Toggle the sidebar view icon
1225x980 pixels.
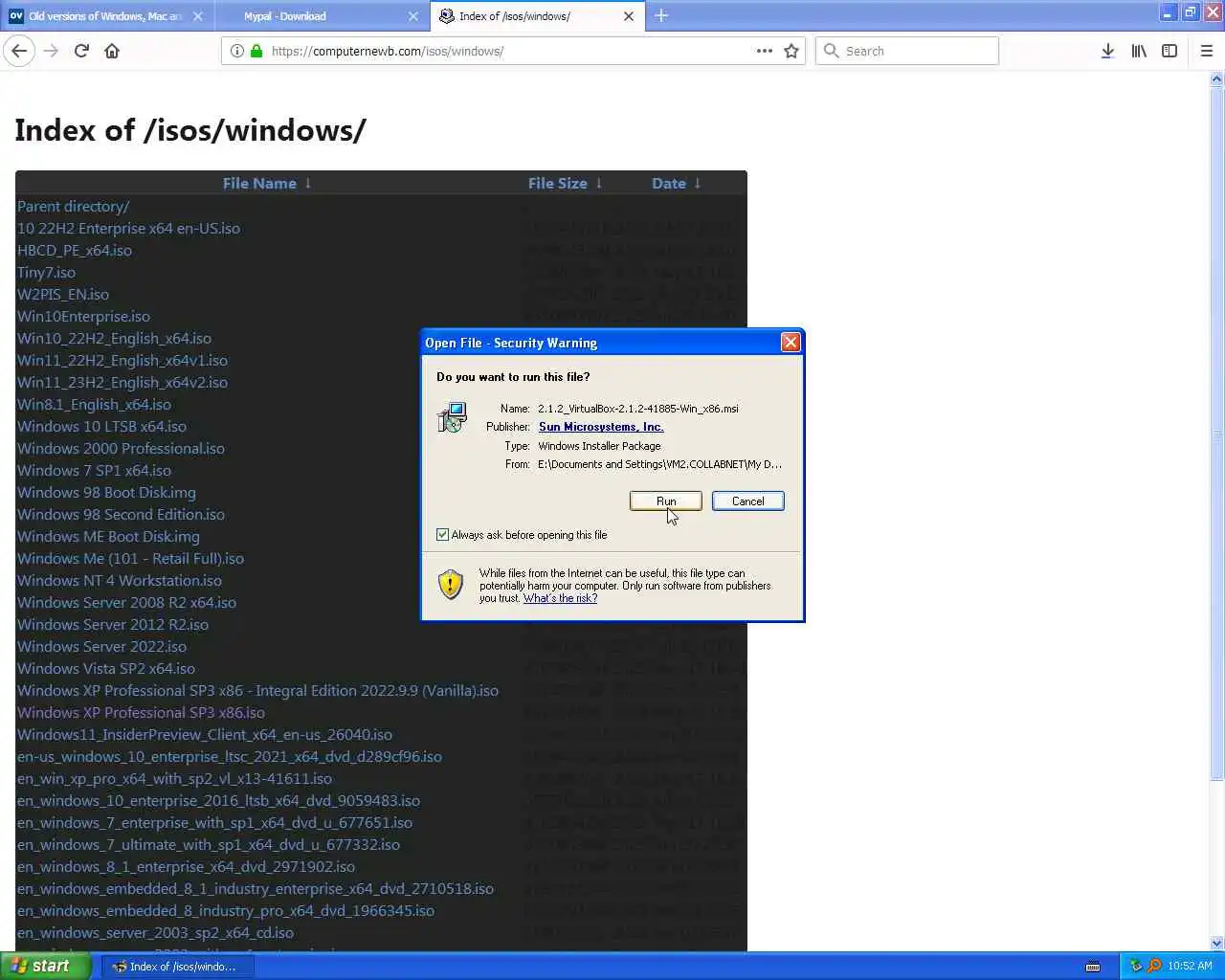(x=1169, y=51)
